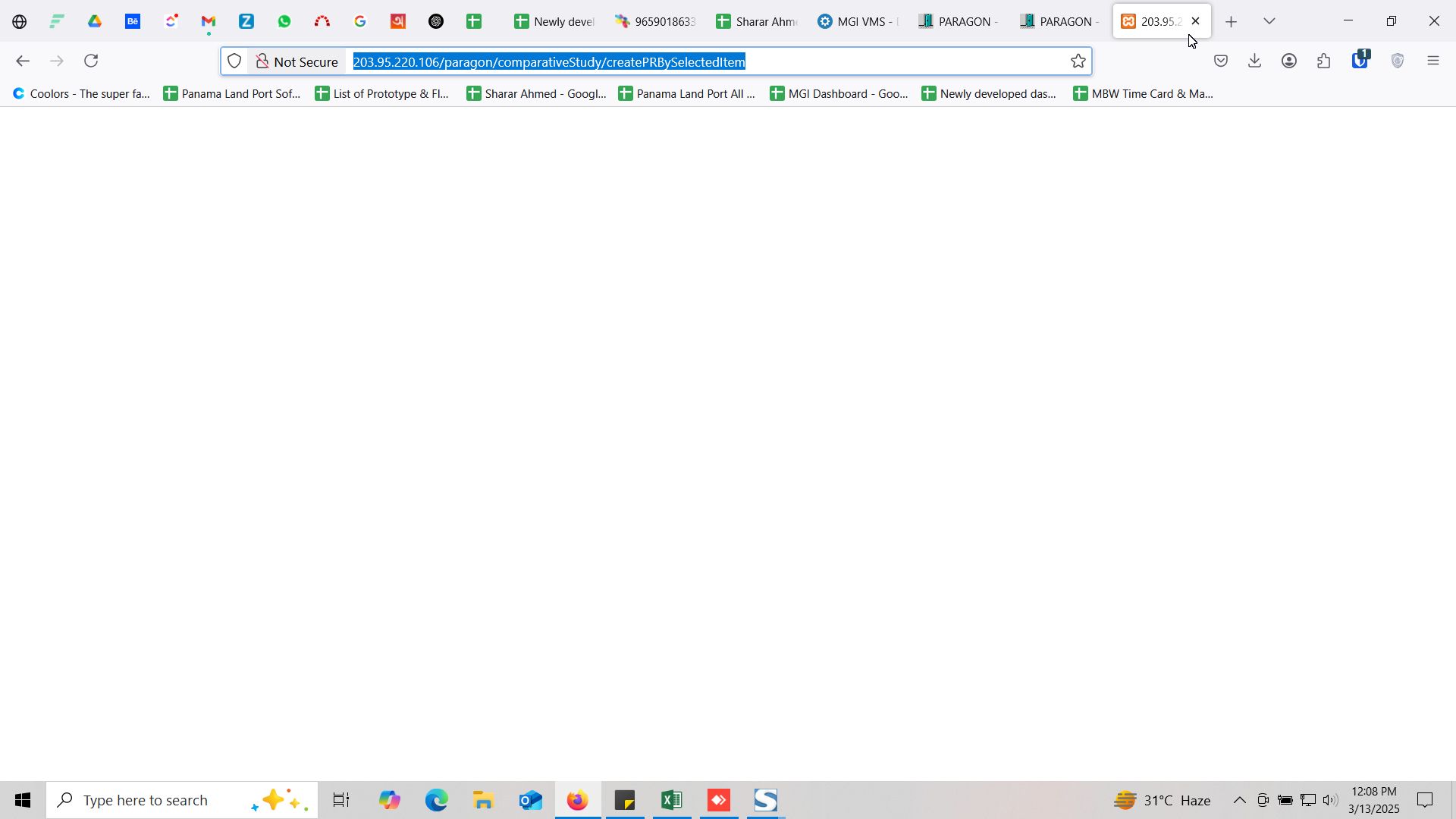This screenshot has width=1456, height=819.
Task: Show hidden system tray icons
Action: [x=1239, y=800]
